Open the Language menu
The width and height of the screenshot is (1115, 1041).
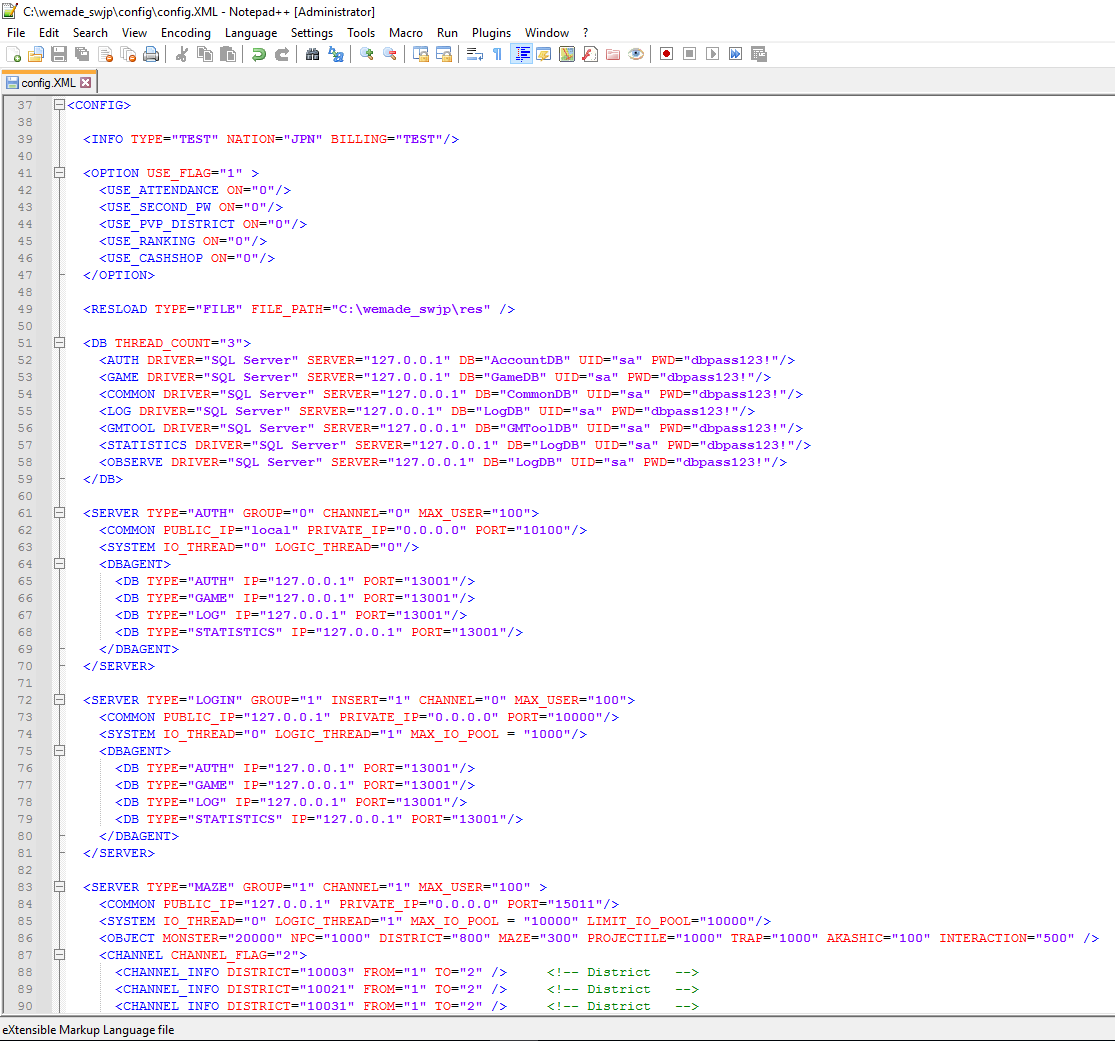(x=251, y=33)
